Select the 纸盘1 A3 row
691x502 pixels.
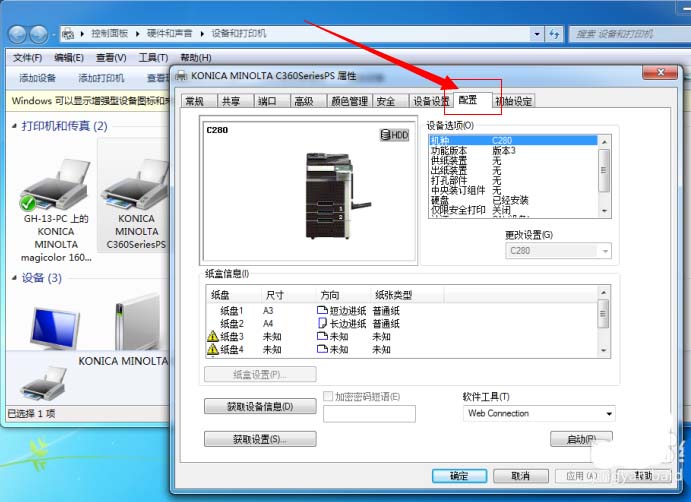tap(402, 311)
